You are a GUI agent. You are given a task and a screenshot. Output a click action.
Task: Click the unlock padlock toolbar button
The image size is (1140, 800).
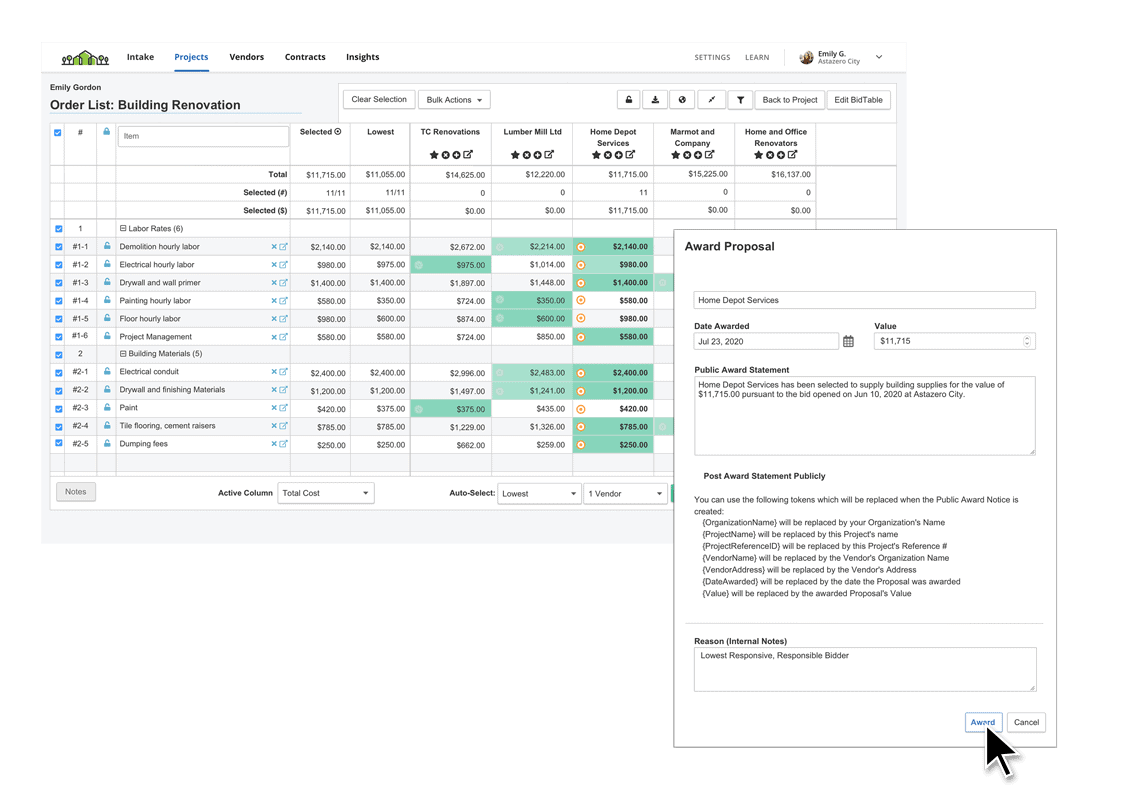(628, 100)
